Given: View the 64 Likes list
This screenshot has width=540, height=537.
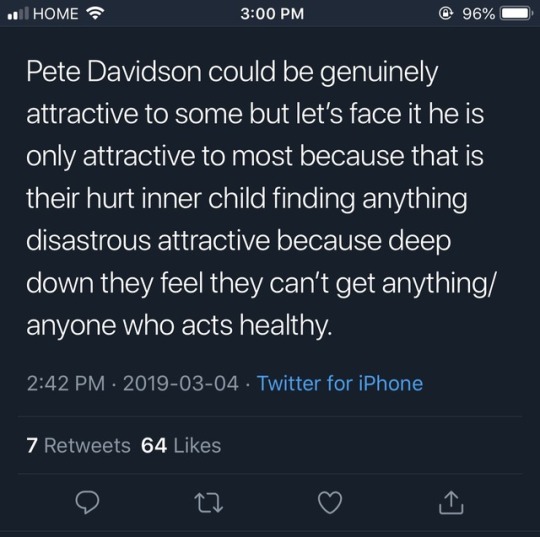Looking at the screenshot, I should pyautogui.click(x=181, y=445).
